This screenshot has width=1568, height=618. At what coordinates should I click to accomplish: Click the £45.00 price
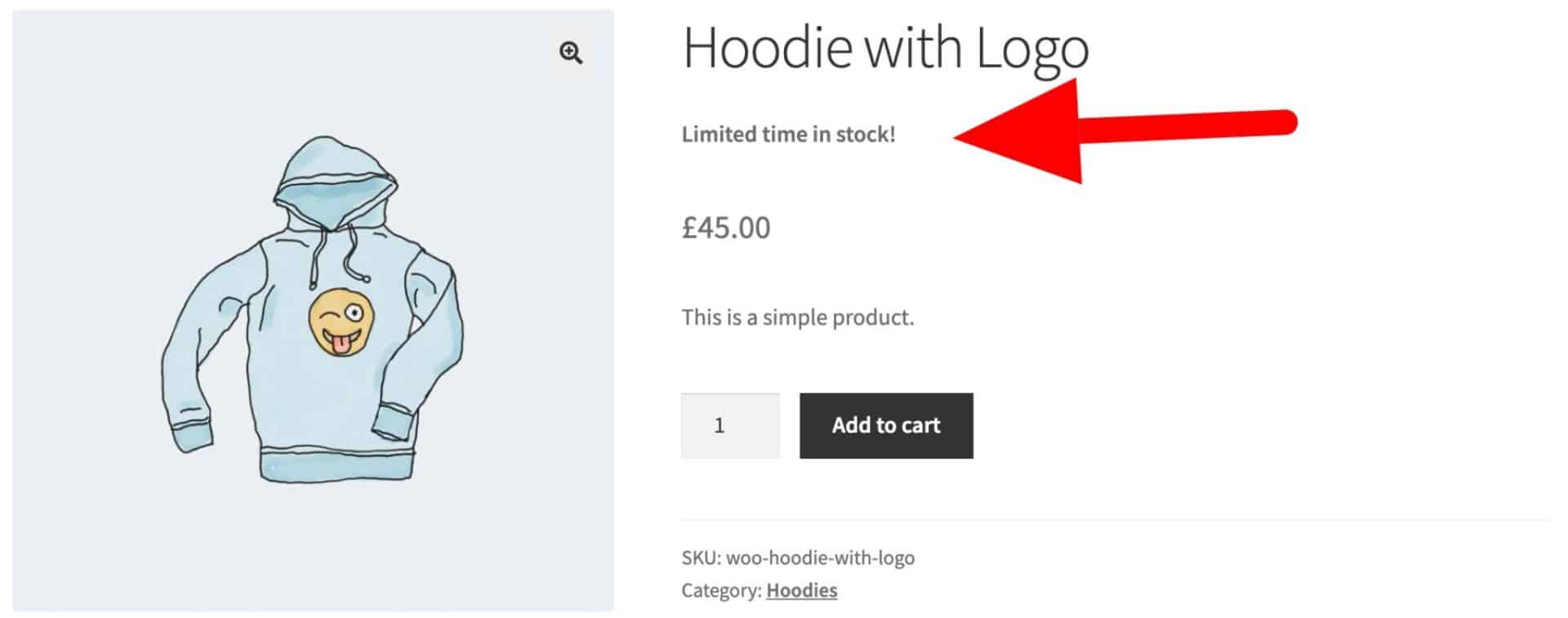726,228
